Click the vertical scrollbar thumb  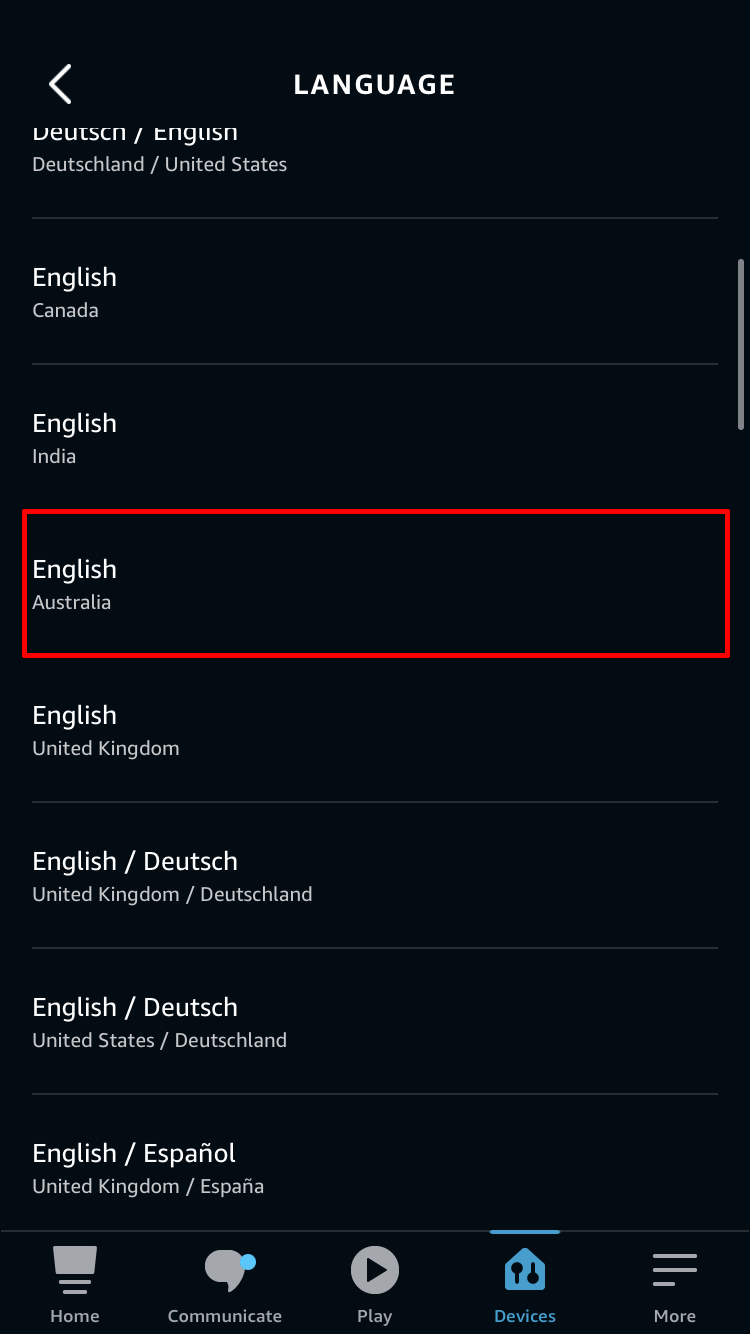click(x=741, y=344)
